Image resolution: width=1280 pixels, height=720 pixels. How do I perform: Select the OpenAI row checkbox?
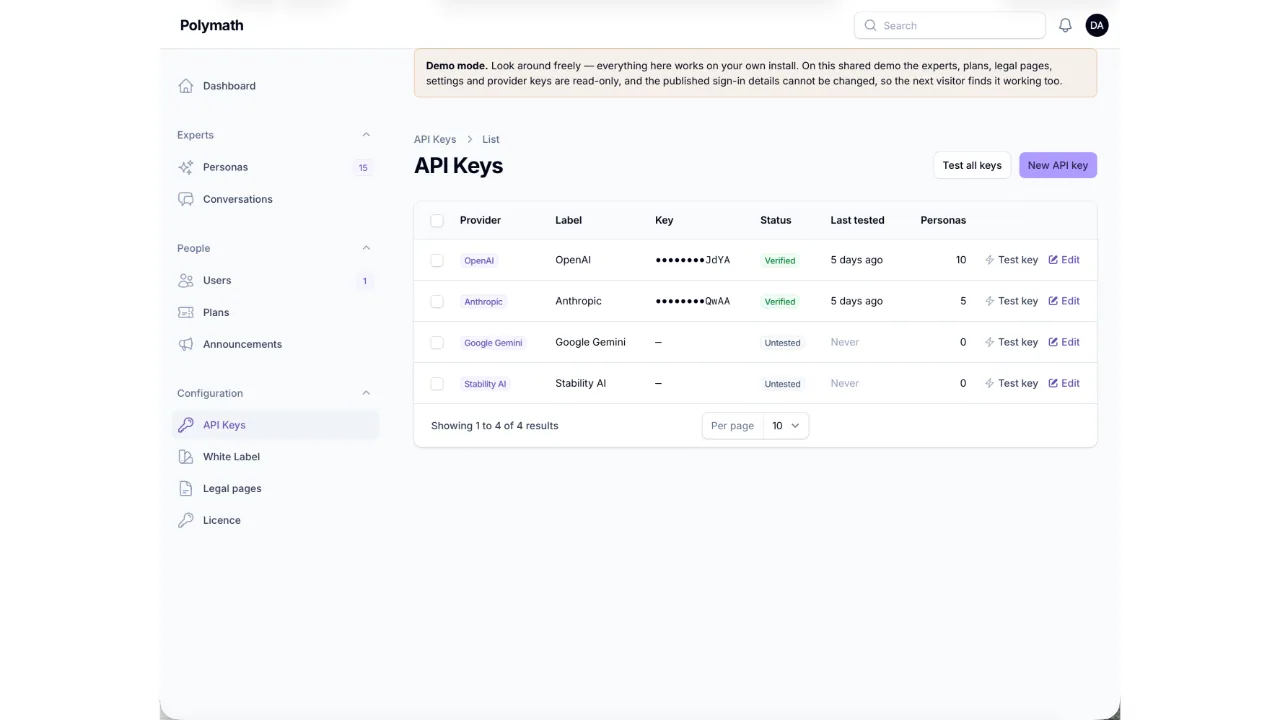coord(437,260)
